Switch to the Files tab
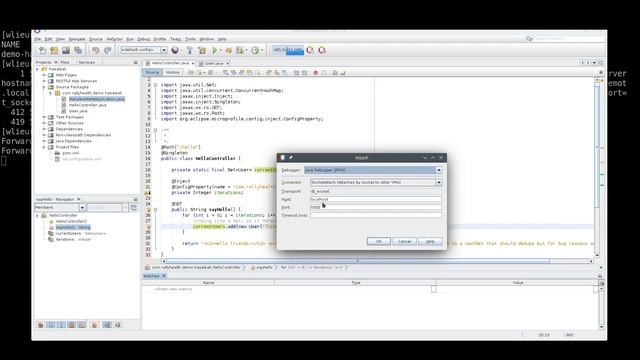 click(x=65, y=62)
